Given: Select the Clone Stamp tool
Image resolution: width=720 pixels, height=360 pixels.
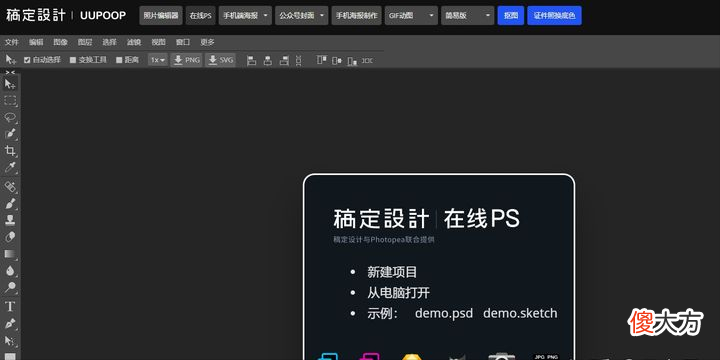Looking at the screenshot, I should (x=10, y=220).
